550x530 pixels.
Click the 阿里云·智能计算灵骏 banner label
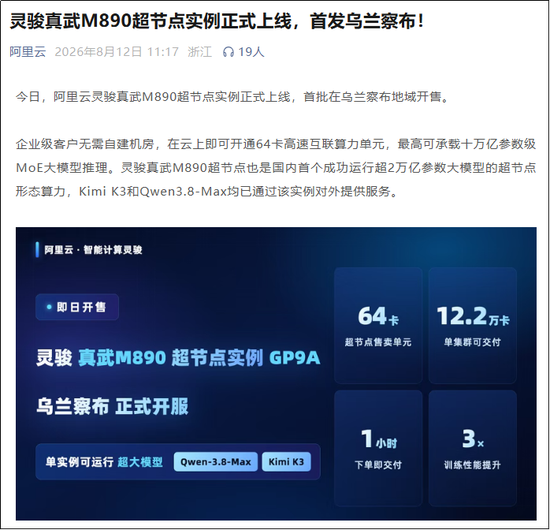[x=93, y=250]
